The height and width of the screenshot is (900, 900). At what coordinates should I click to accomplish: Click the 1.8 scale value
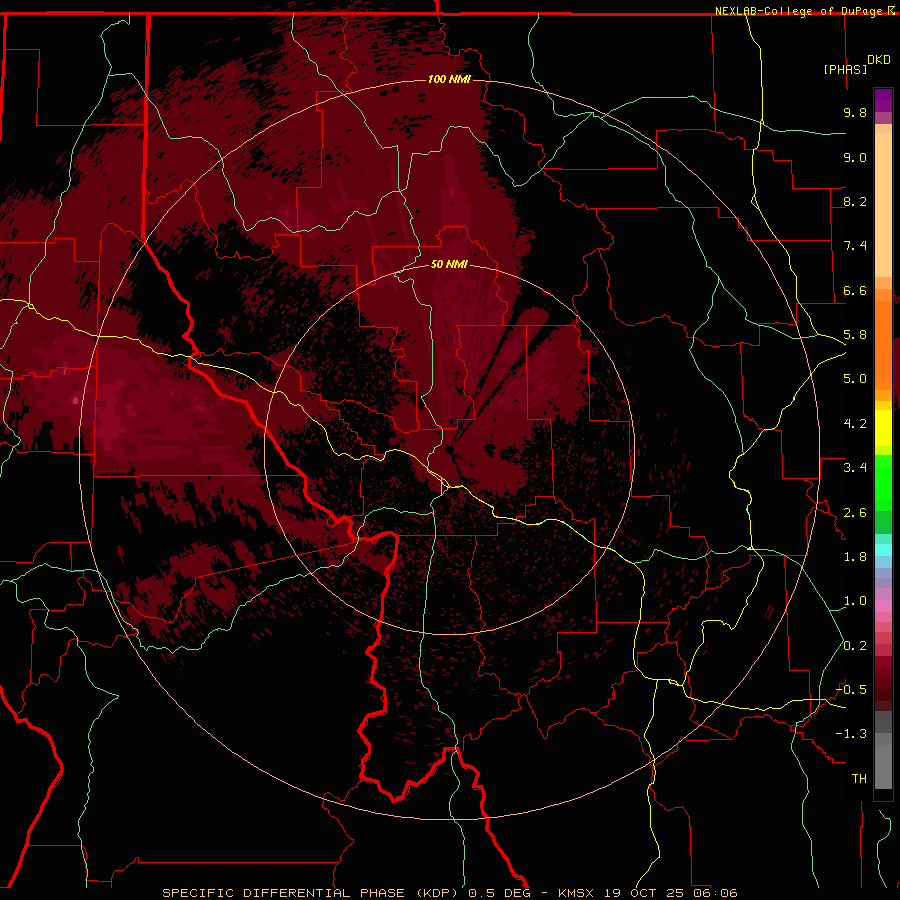click(855, 557)
